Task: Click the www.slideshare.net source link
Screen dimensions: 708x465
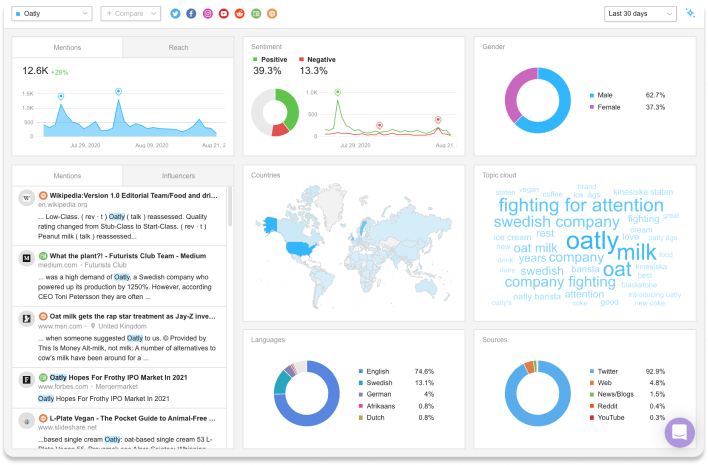Action: (x=67, y=427)
